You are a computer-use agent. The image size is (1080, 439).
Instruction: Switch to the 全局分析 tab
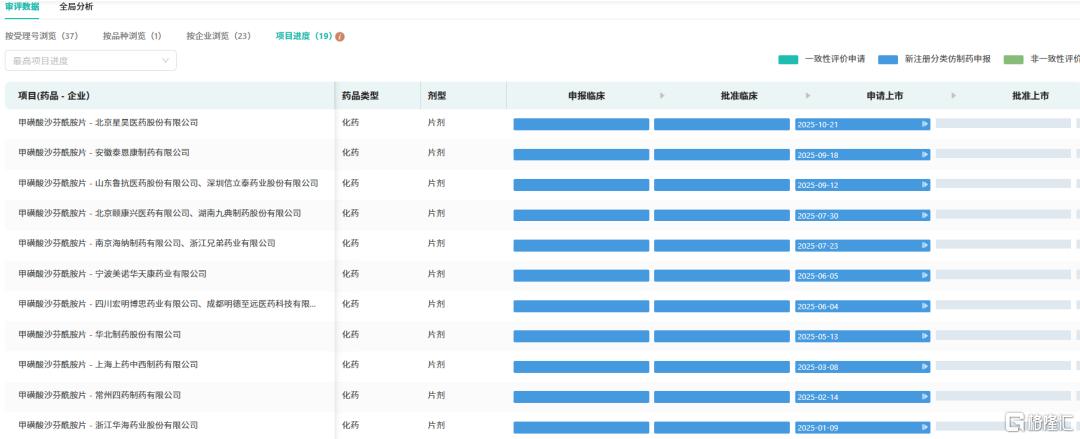click(76, 7)
